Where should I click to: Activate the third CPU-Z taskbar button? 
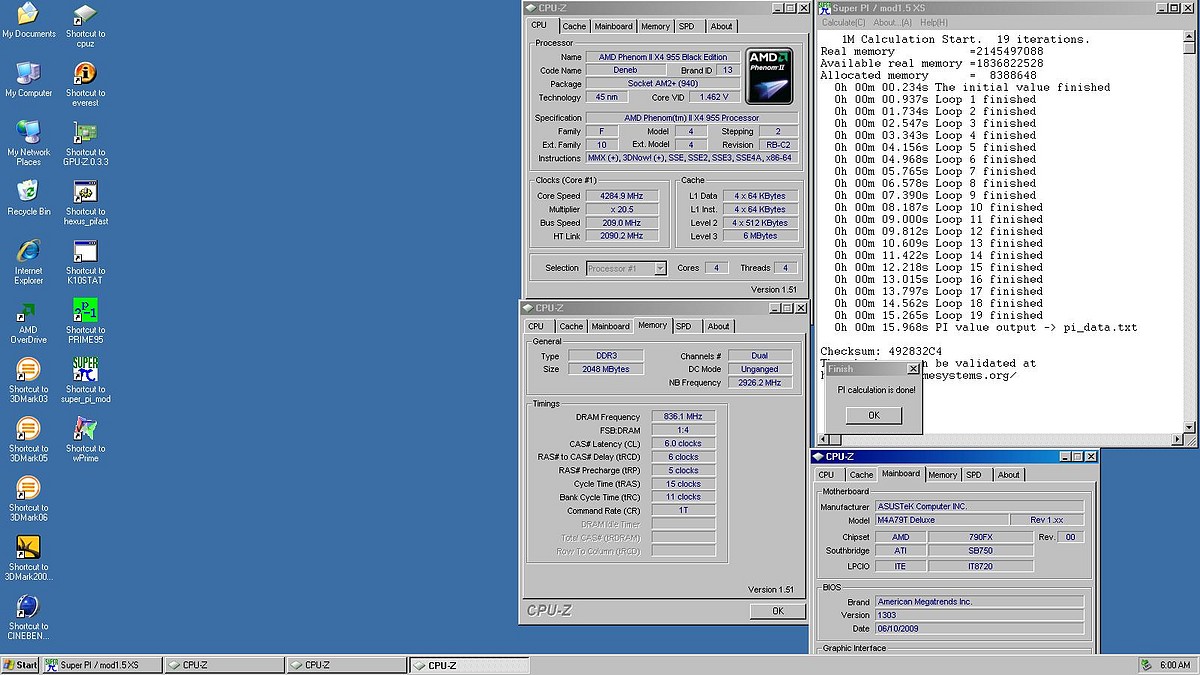pyautogui.click(x=468, y=665)
